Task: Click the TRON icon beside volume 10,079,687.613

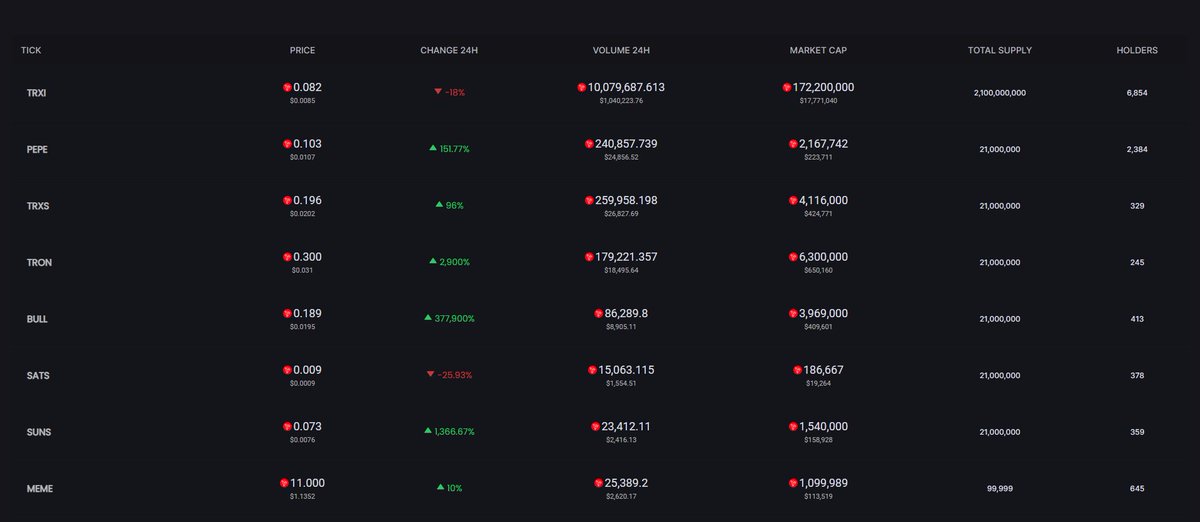Action: point(582,88)
